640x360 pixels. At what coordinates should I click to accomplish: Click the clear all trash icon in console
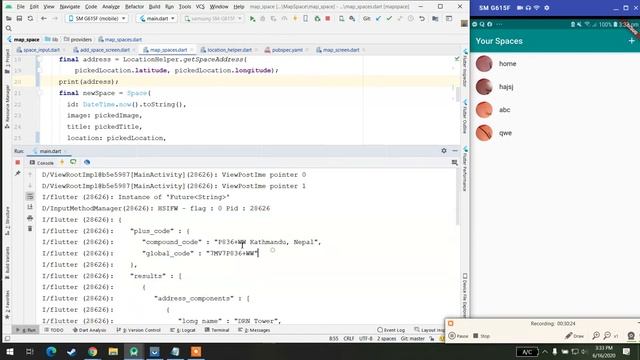click(30, 229)
